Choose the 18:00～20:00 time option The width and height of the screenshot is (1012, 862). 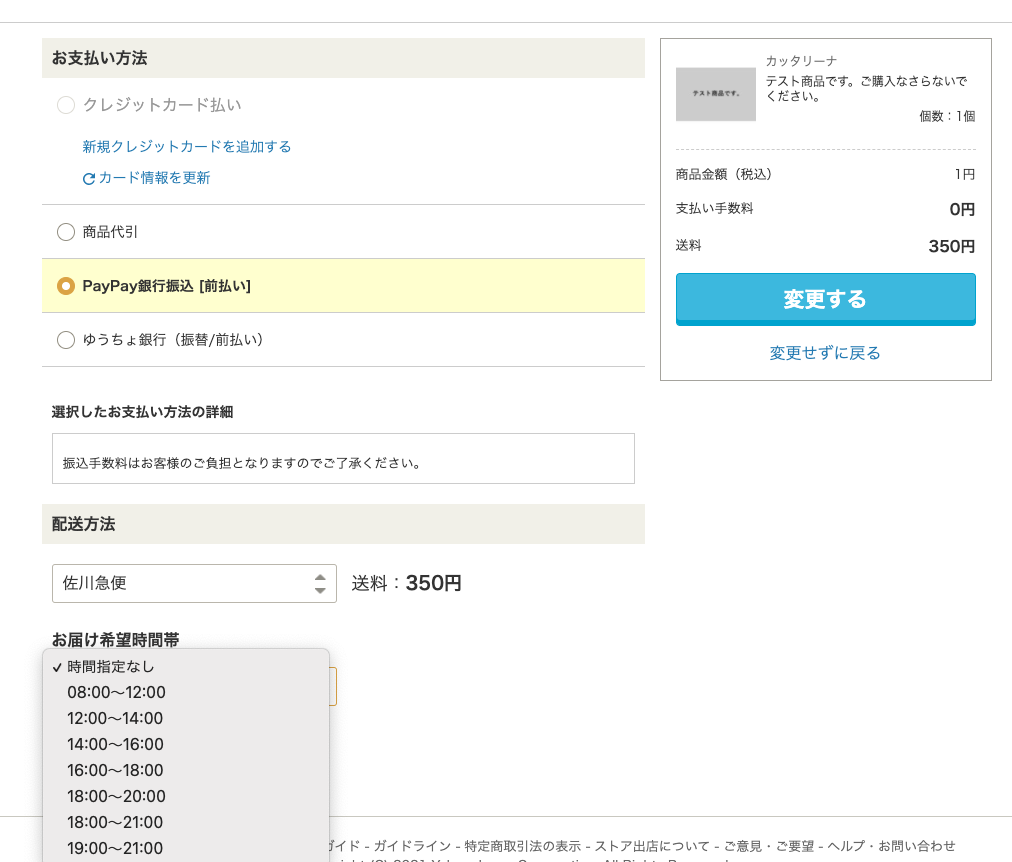click(x=116, y=797)
